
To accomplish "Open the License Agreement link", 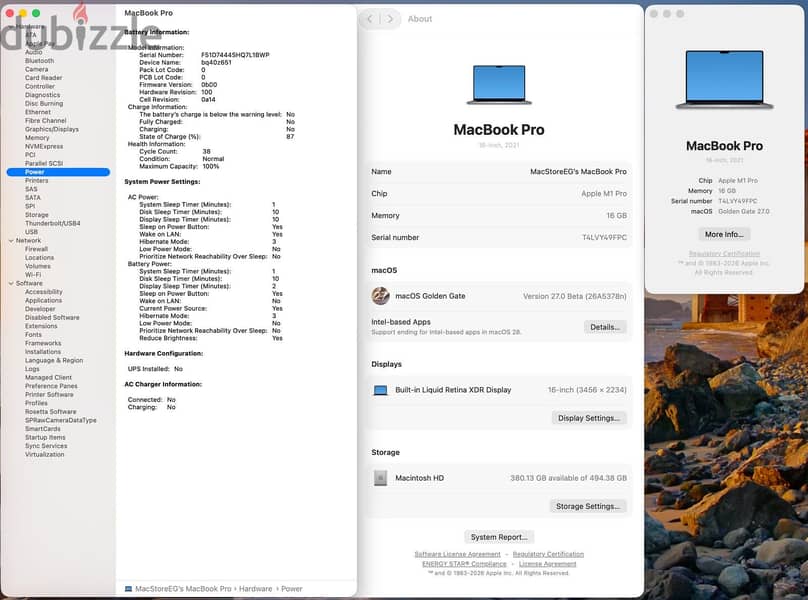I will pos(547,564).
